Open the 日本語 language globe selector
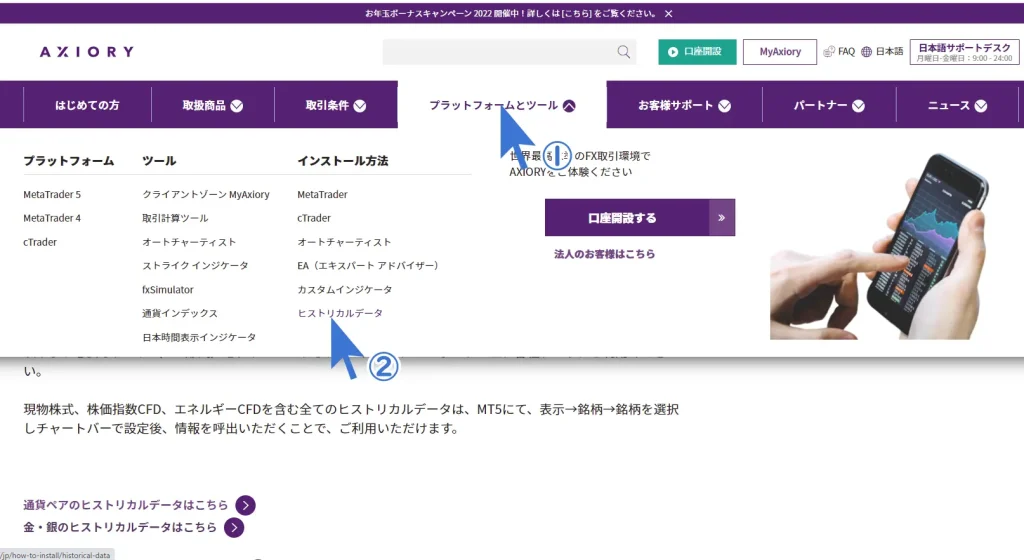The height and width of the screenshot is (560, 1024). pyautogui.click(x=883, y=52)
